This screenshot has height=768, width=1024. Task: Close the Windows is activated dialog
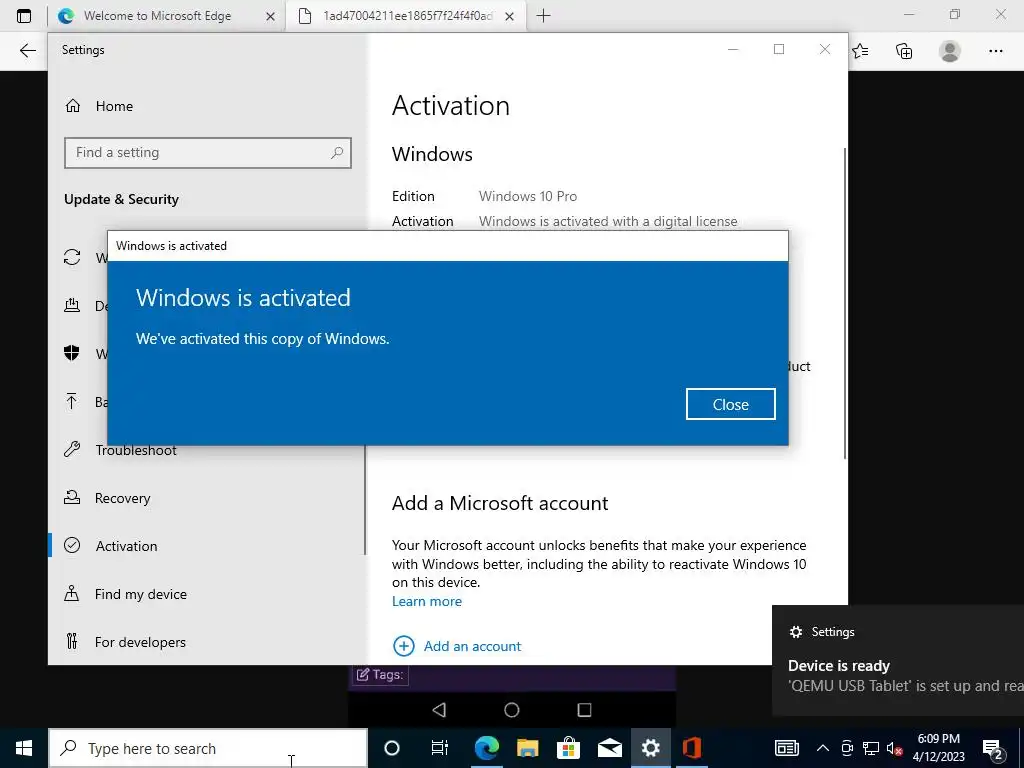click(730, 404)
